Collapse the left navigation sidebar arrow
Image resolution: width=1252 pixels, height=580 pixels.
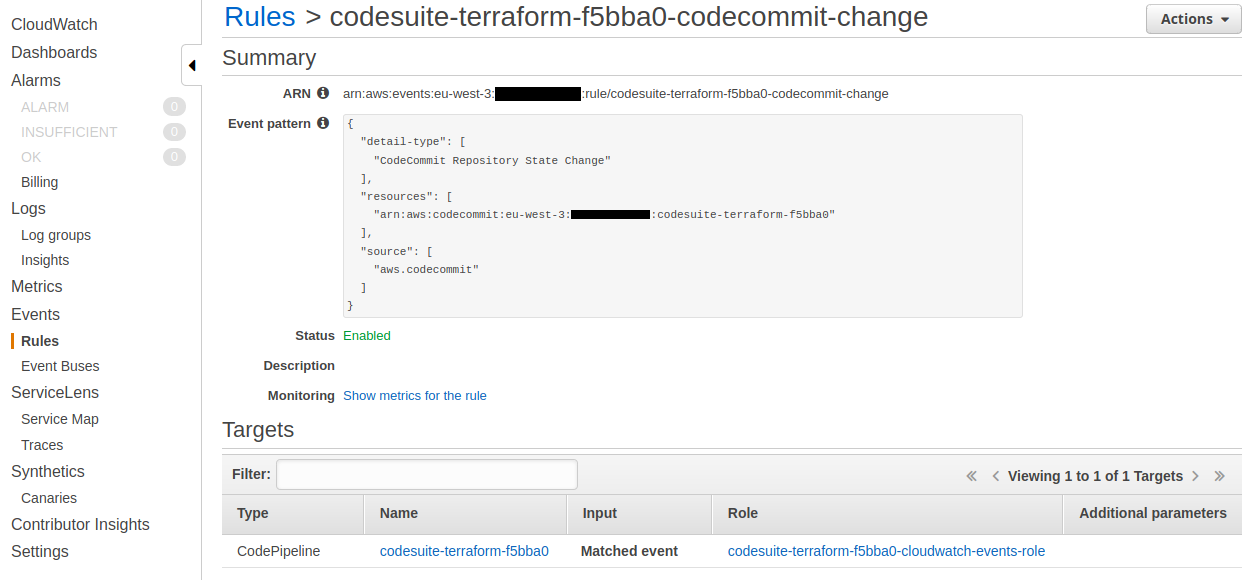(x=191, y=66)
